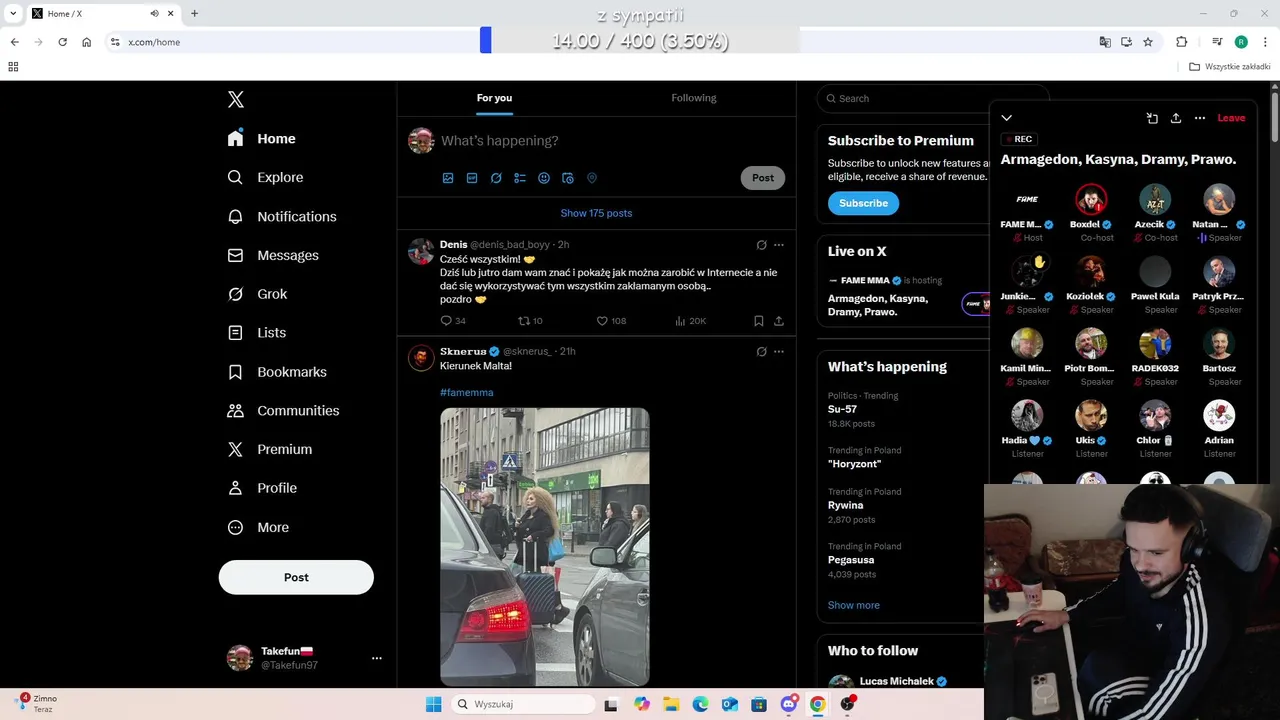This screenshot has height=720, width=1280.
Task: Open the Grok sidebar item
Action: [258, 294]
